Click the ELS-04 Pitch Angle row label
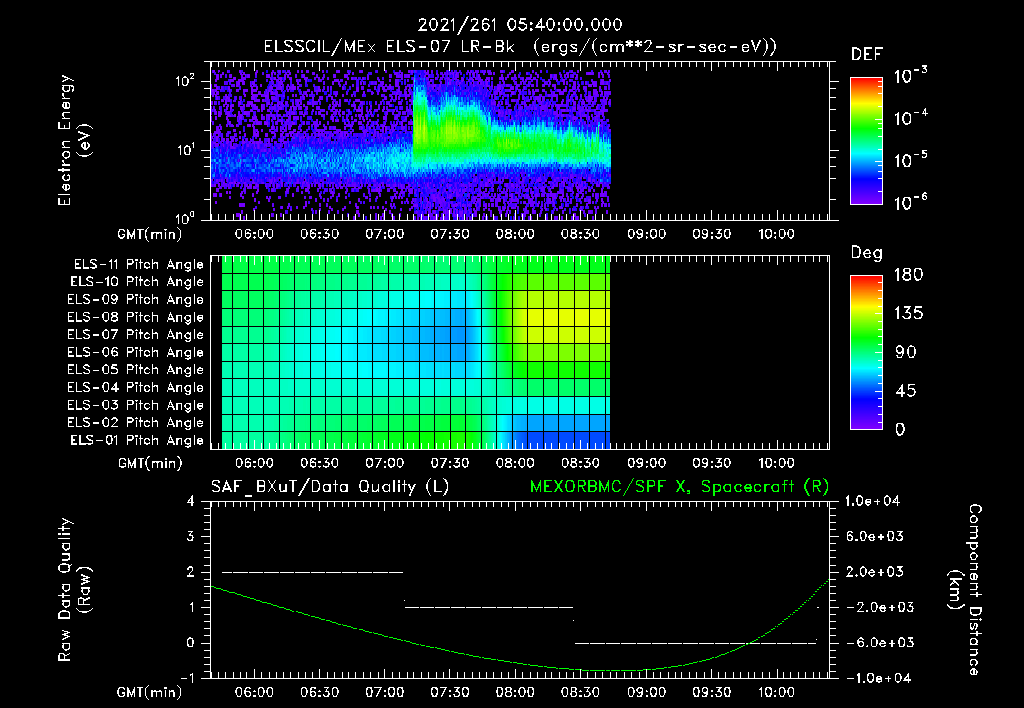Image resolution: width=1024 pixels, height=708 pixels. [x=136, y=387]
